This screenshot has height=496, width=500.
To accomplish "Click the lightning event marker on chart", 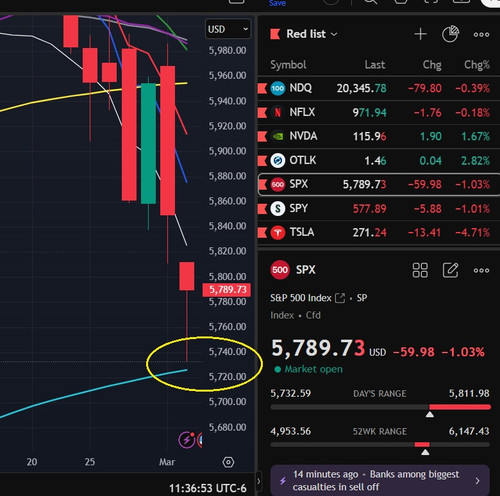I will (187, 440).
